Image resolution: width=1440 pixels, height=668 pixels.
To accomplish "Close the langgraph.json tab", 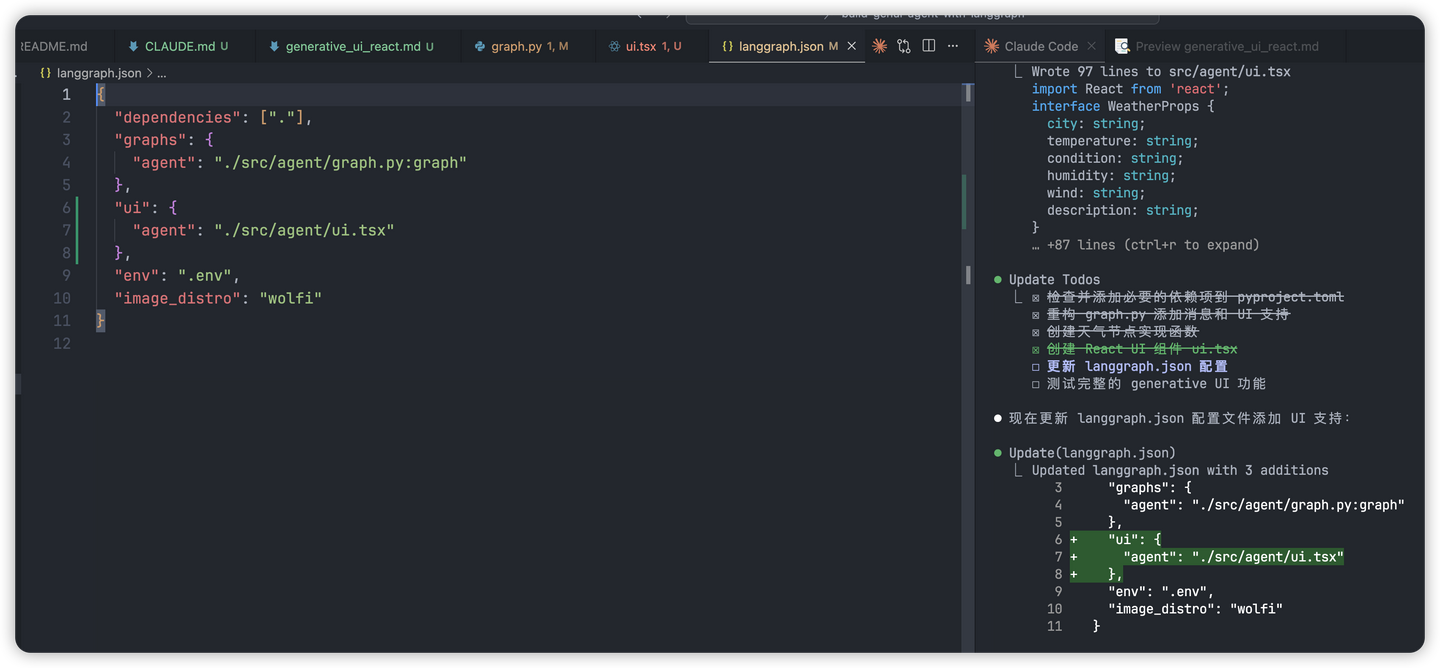I will pyautogui.click(x=852, y=46).
